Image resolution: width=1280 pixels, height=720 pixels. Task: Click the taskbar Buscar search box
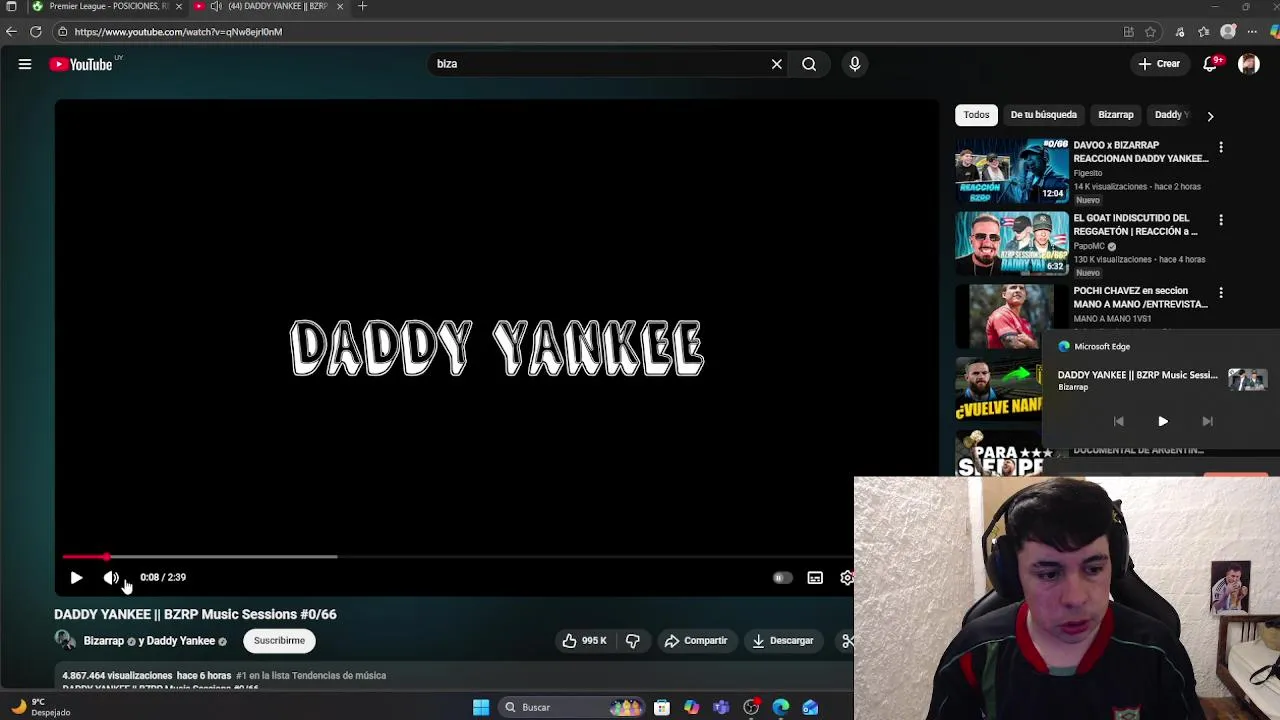point(572,707)
